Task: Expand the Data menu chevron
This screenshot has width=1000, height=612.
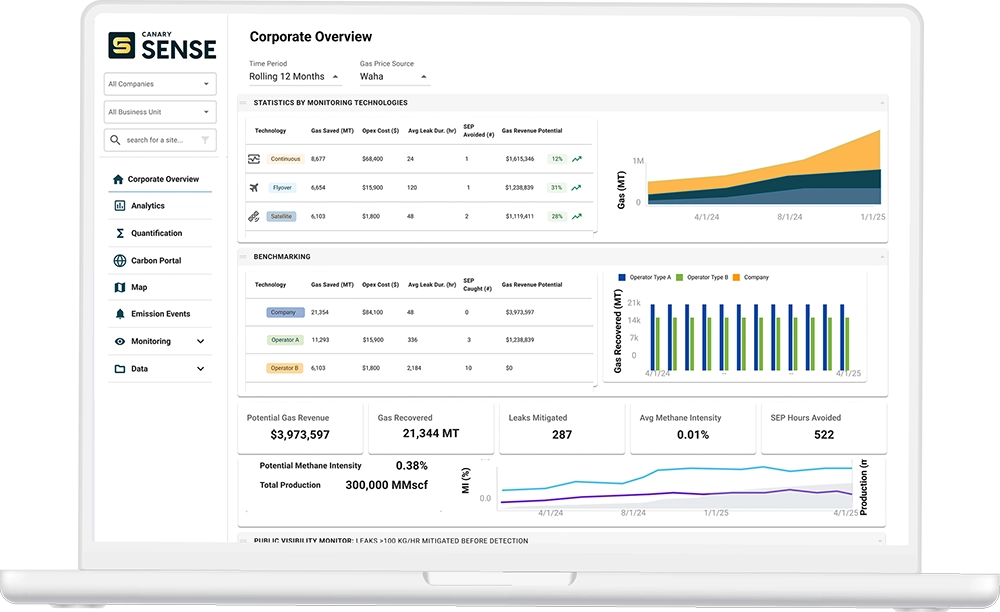Action: coord(200,368)
